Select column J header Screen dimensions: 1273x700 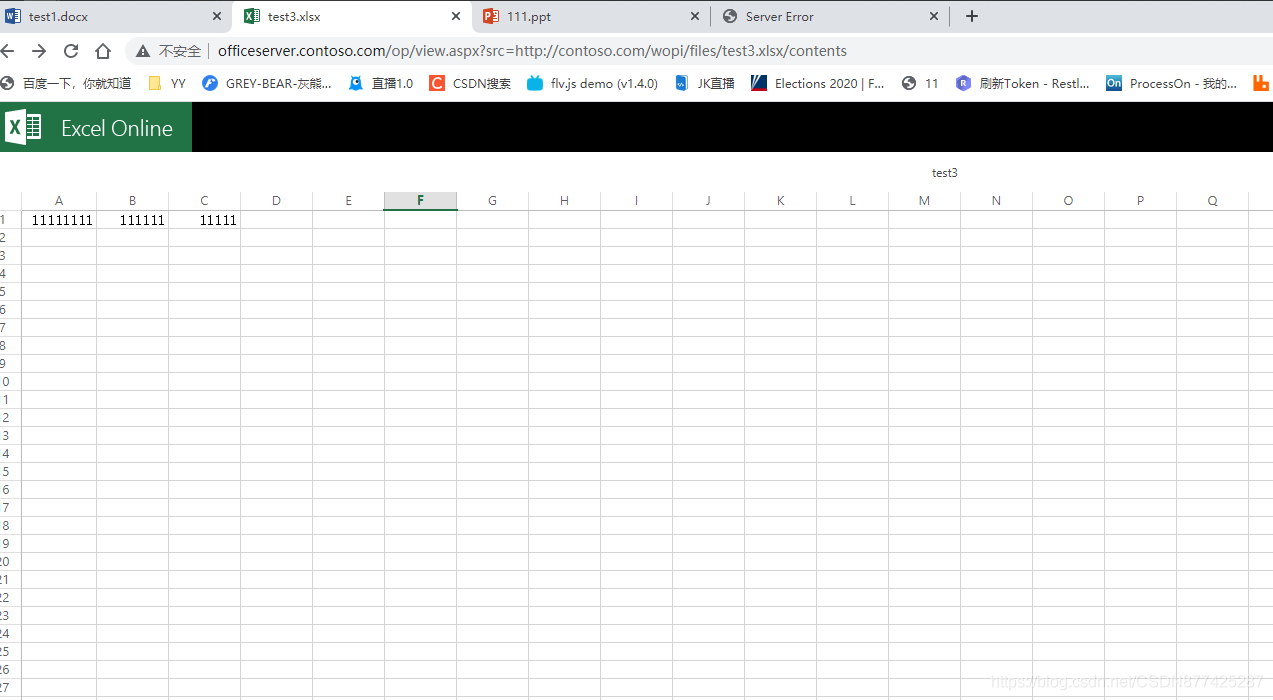coord(708,201)
